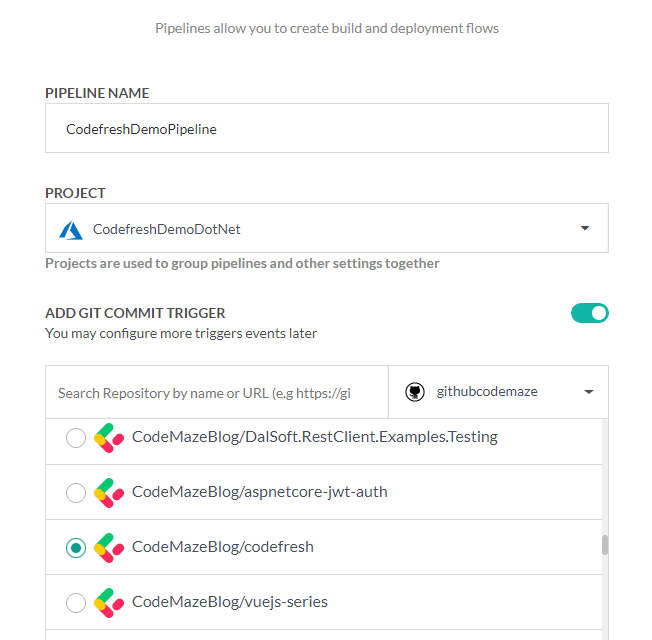Click the Pipeline Name text field
Viewport: 652px width, 640px height.
pyautogui.click(x=326, y=129)
